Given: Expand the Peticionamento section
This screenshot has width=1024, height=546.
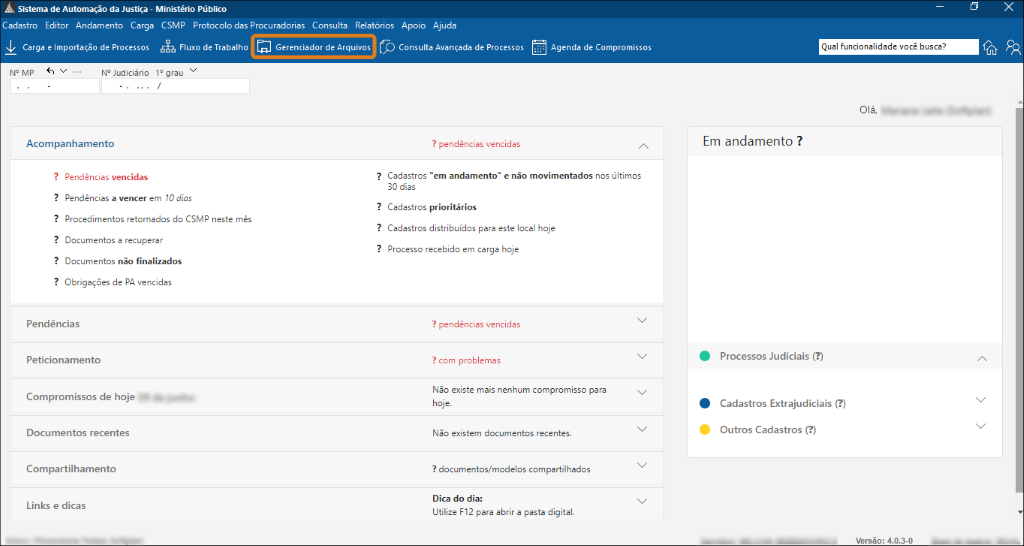Looking at the screenshot, I should [x=643, y=356].
